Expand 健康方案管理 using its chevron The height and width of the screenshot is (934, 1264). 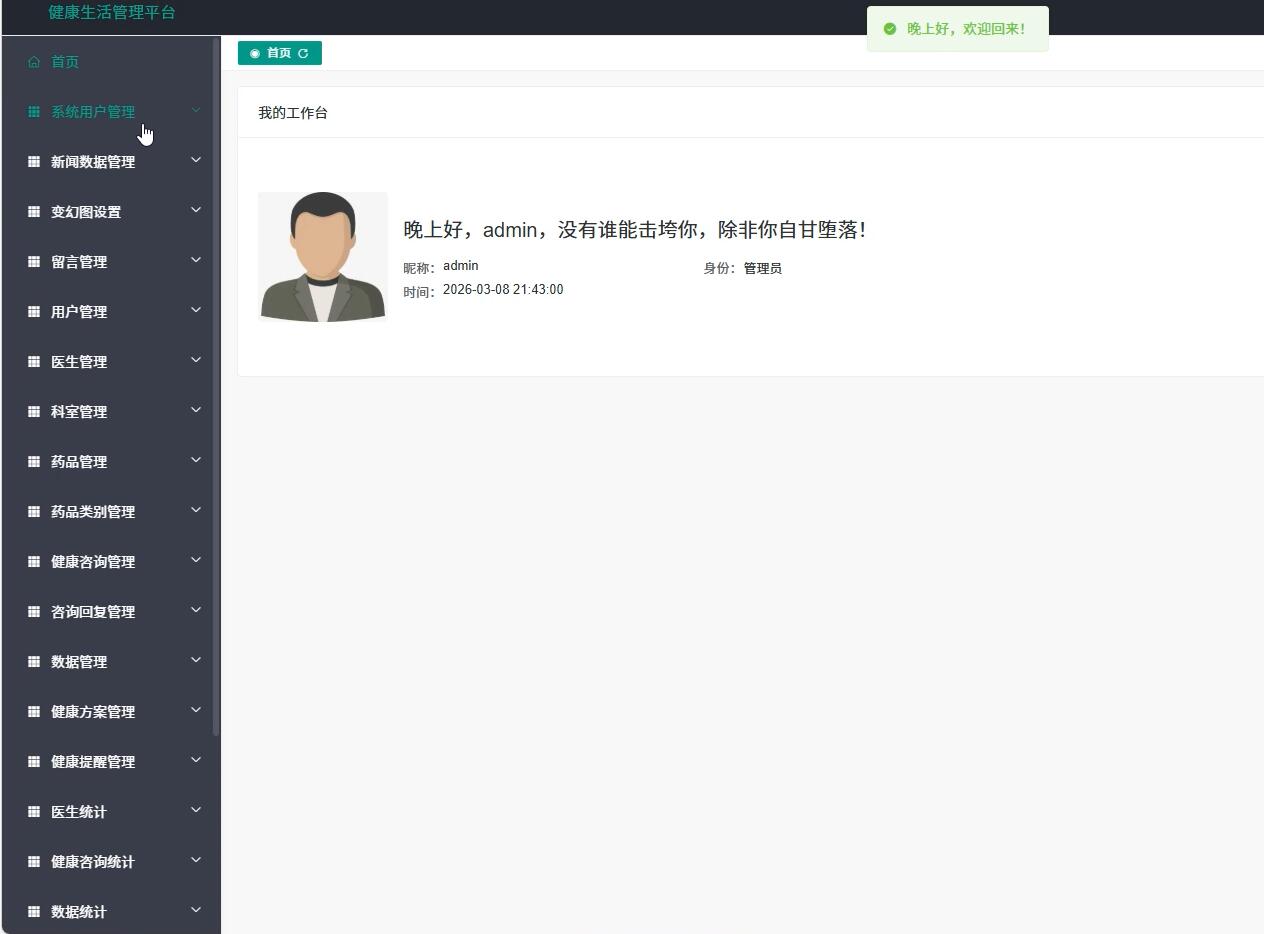pos(196,710)
